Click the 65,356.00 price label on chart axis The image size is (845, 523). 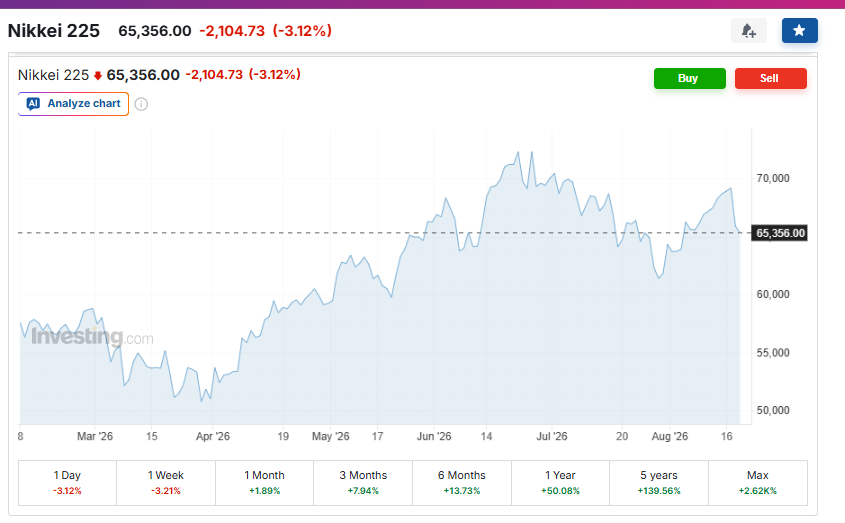tap(780, 233)
